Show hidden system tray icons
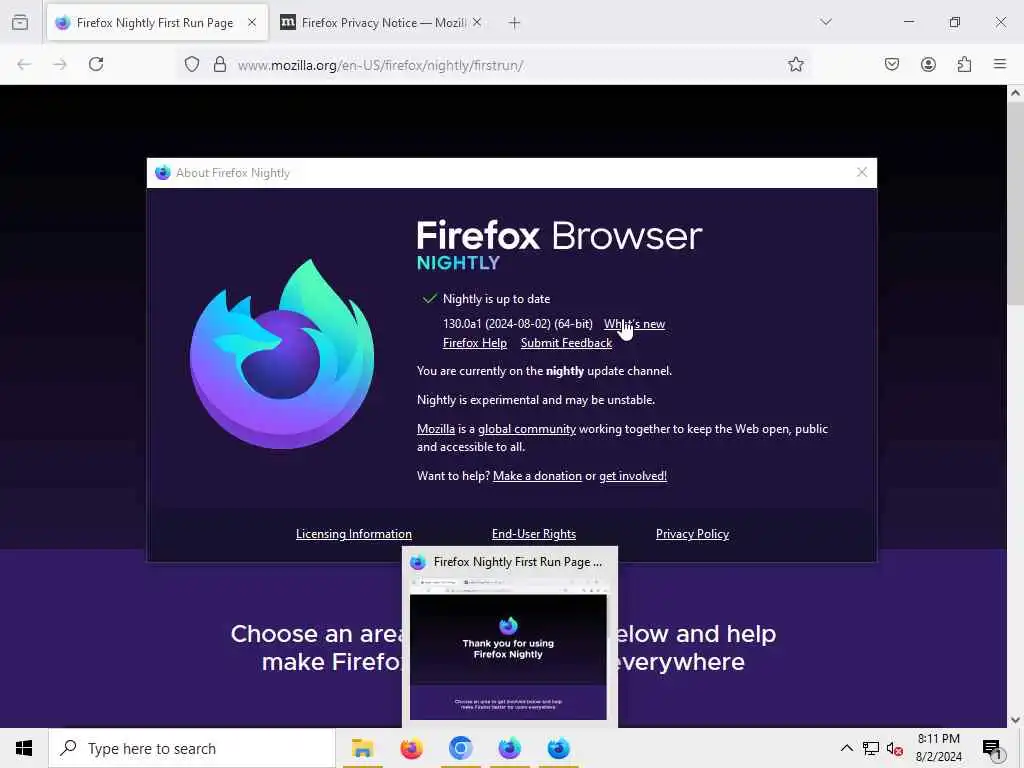1024x768 pixels. coord(846,748)
